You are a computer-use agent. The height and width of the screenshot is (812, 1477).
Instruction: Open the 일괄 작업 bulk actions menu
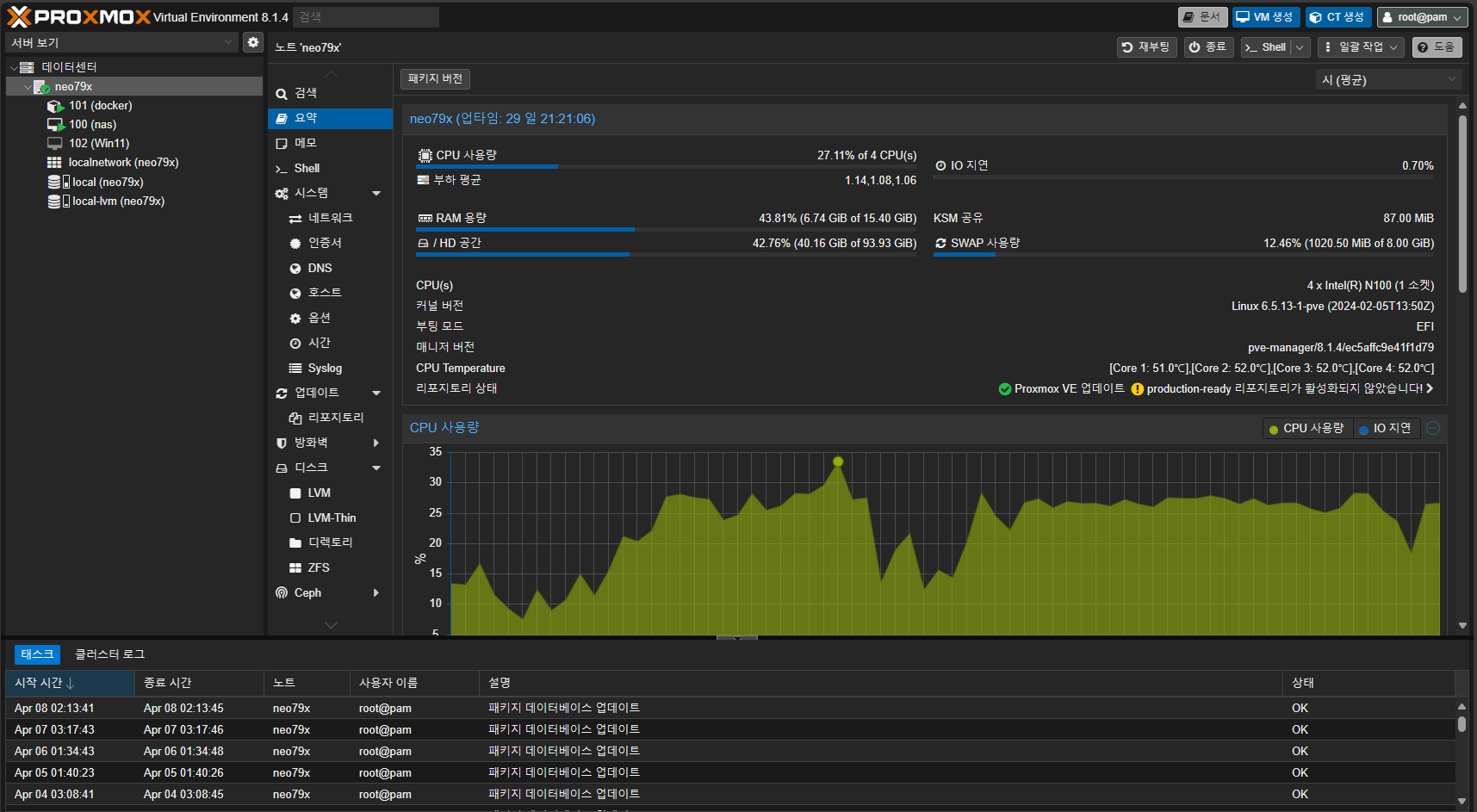point(1361,47)
